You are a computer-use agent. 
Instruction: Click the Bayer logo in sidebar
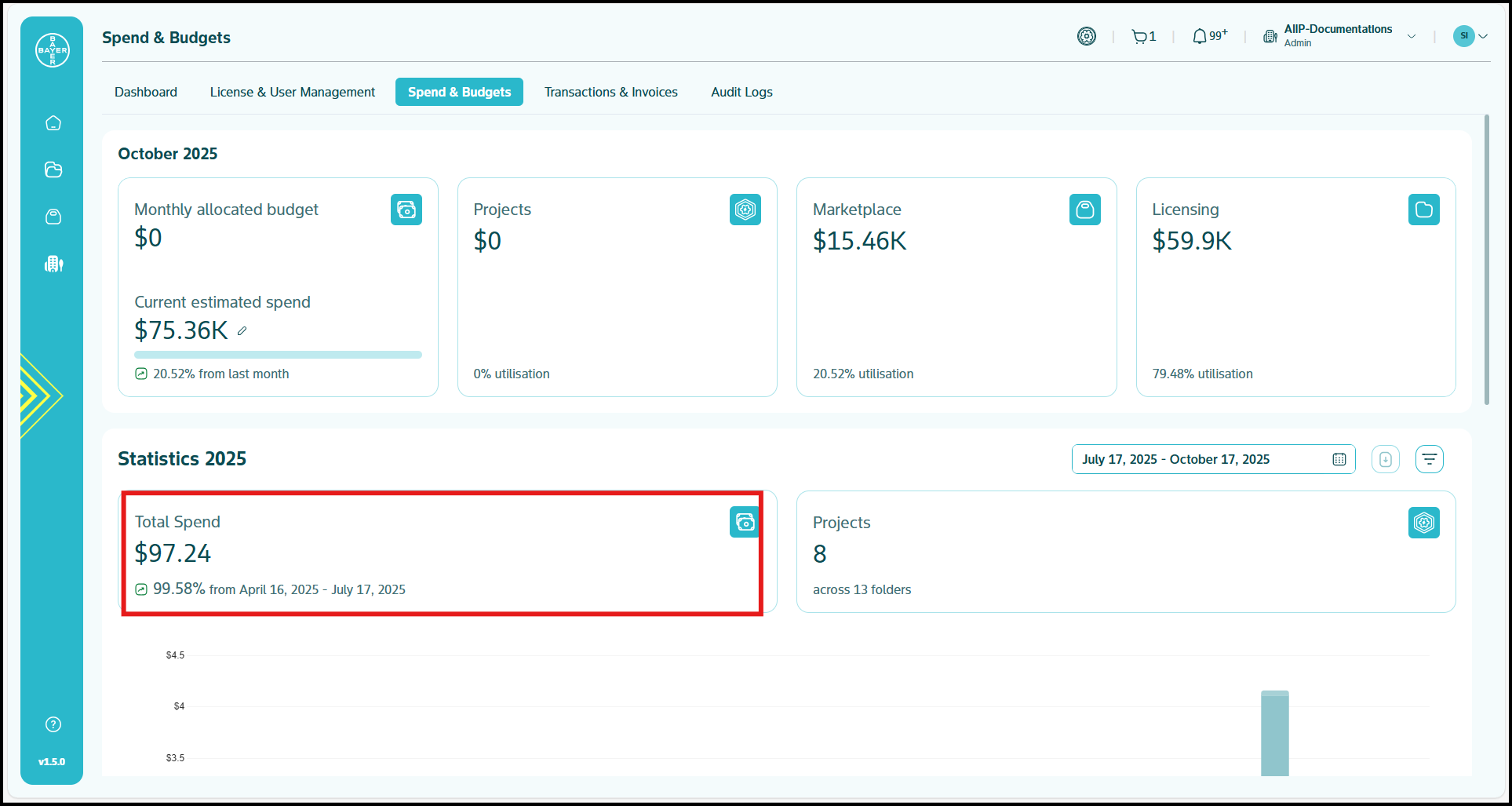pos(53,50)
